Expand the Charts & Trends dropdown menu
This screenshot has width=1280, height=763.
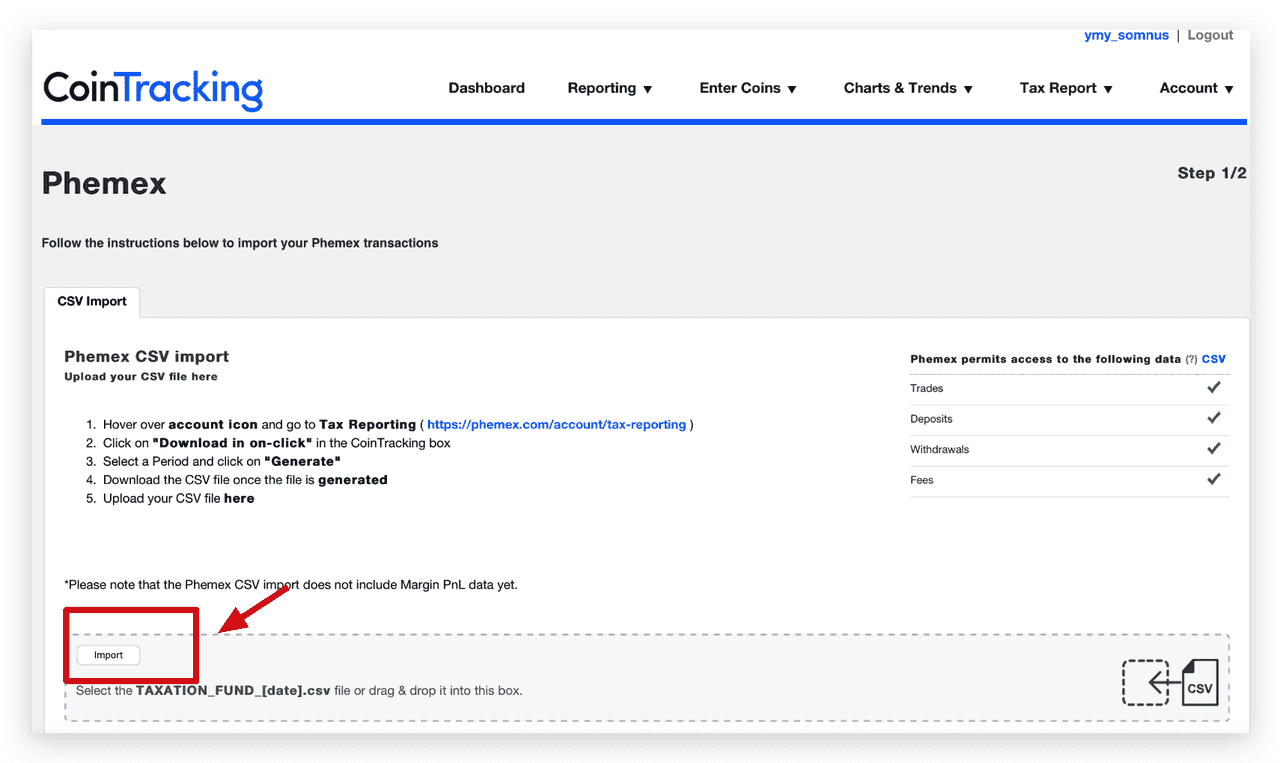click(908, 88)
